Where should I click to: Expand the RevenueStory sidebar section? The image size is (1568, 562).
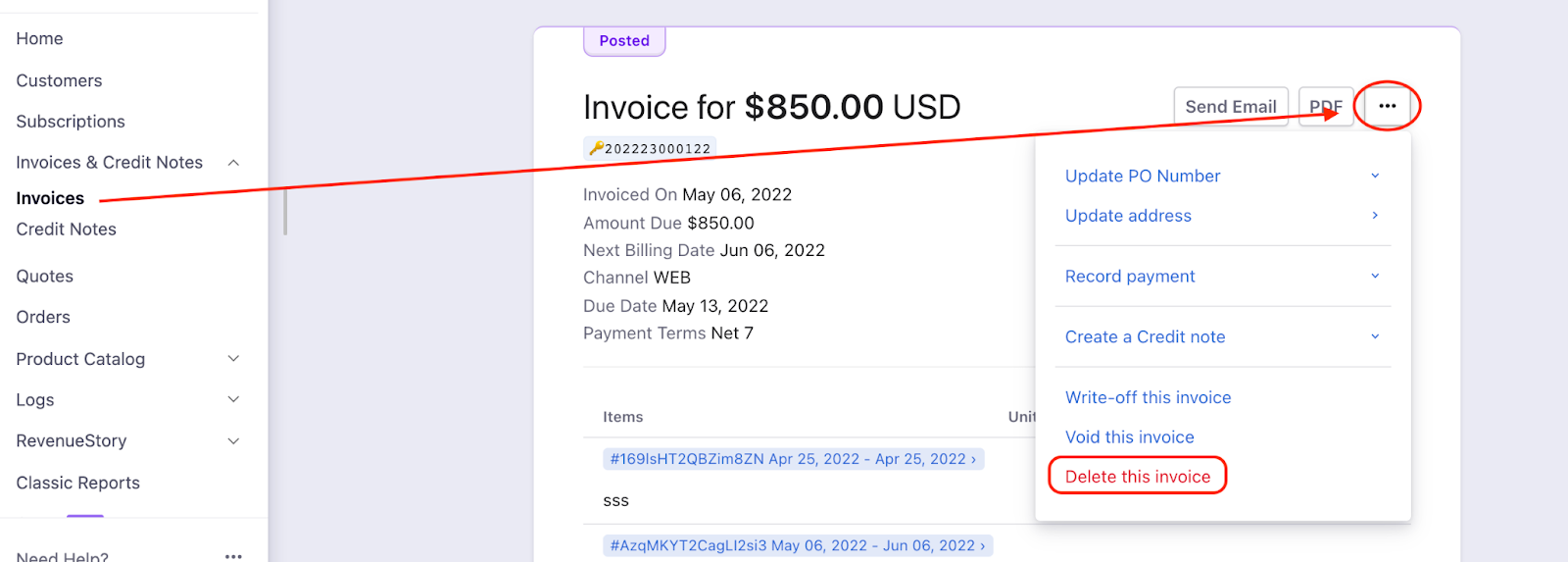[x=233, y=441]
